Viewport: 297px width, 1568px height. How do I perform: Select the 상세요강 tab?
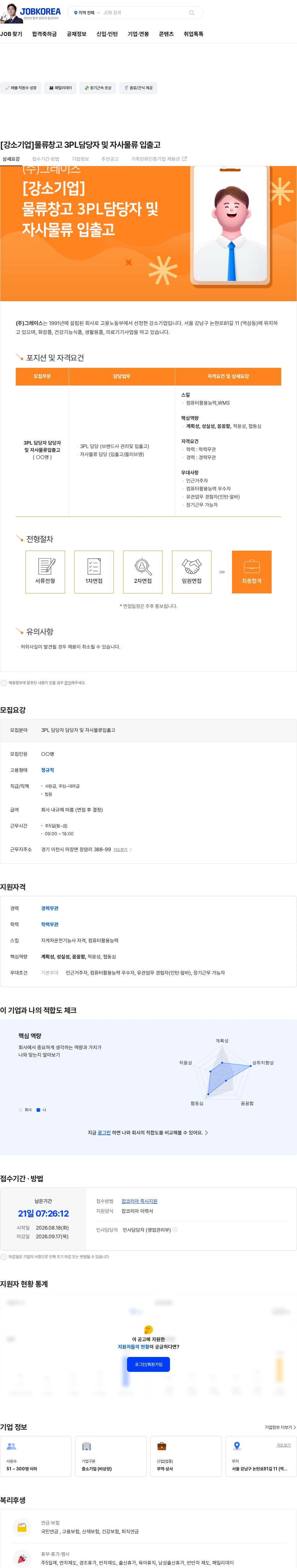click(11, 159)
